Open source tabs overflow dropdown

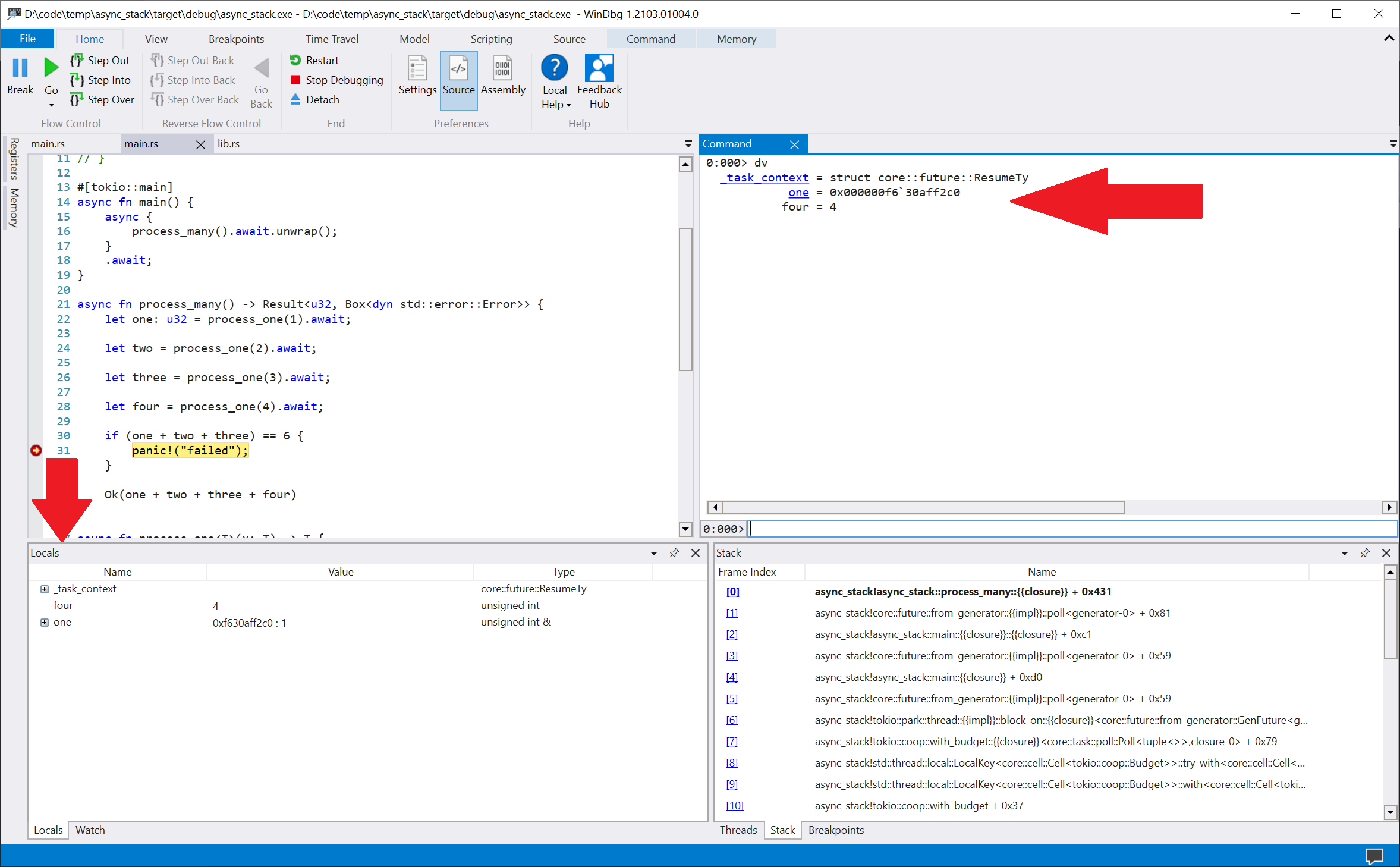[688, 144]
